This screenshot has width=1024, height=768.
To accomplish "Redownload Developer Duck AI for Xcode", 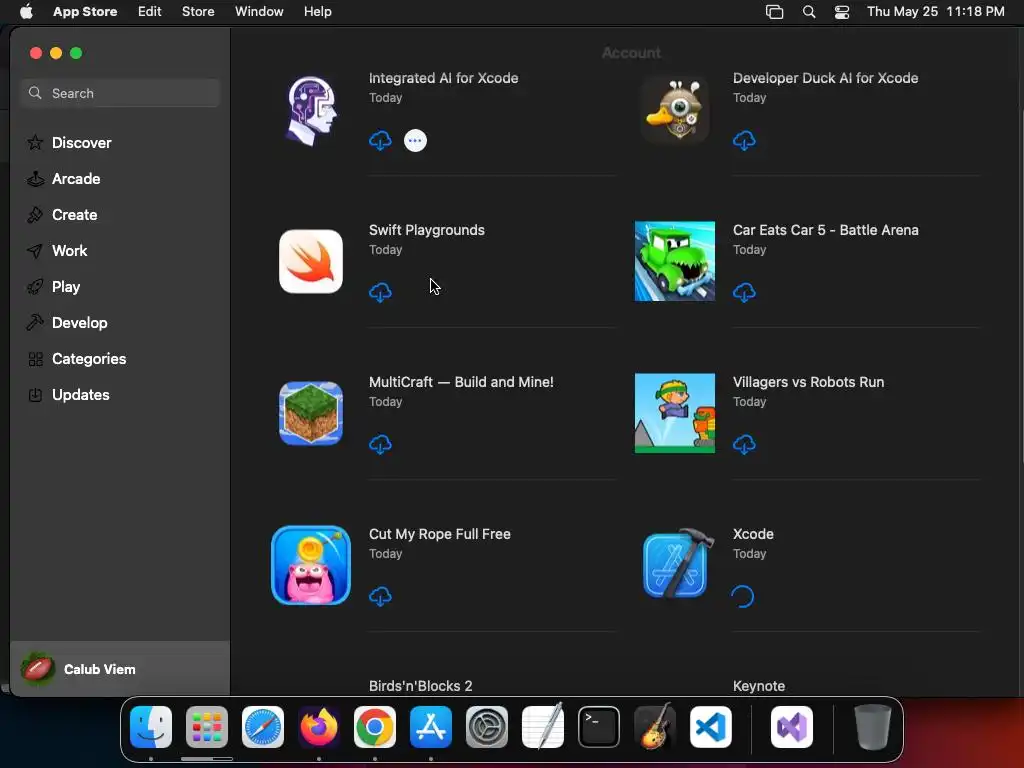I will 744,140.
